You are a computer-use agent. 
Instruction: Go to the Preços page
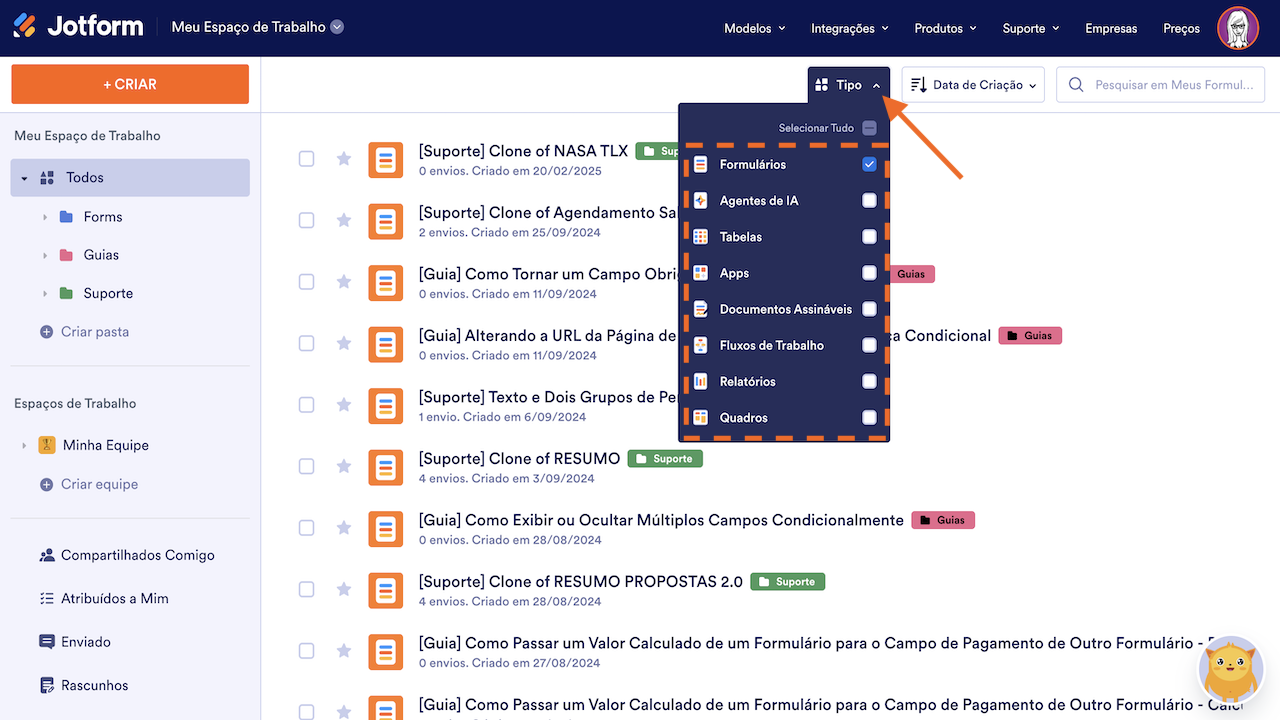pos(1181,28)
